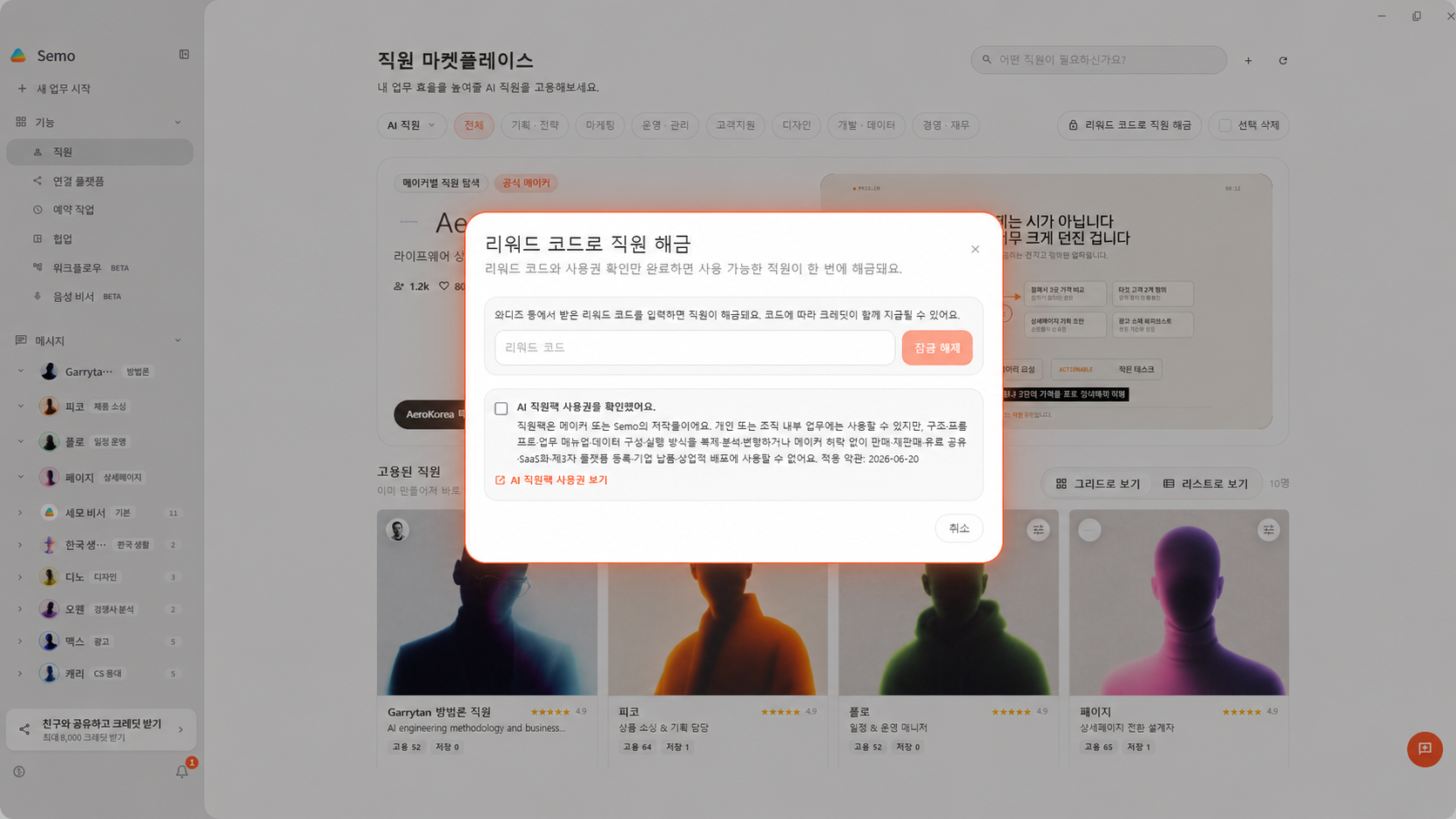The height and width of the screenshot is (819, 1456).
Task: Open 워크플로우 BETA in the sidebar
Action: (x=99, y=267)
